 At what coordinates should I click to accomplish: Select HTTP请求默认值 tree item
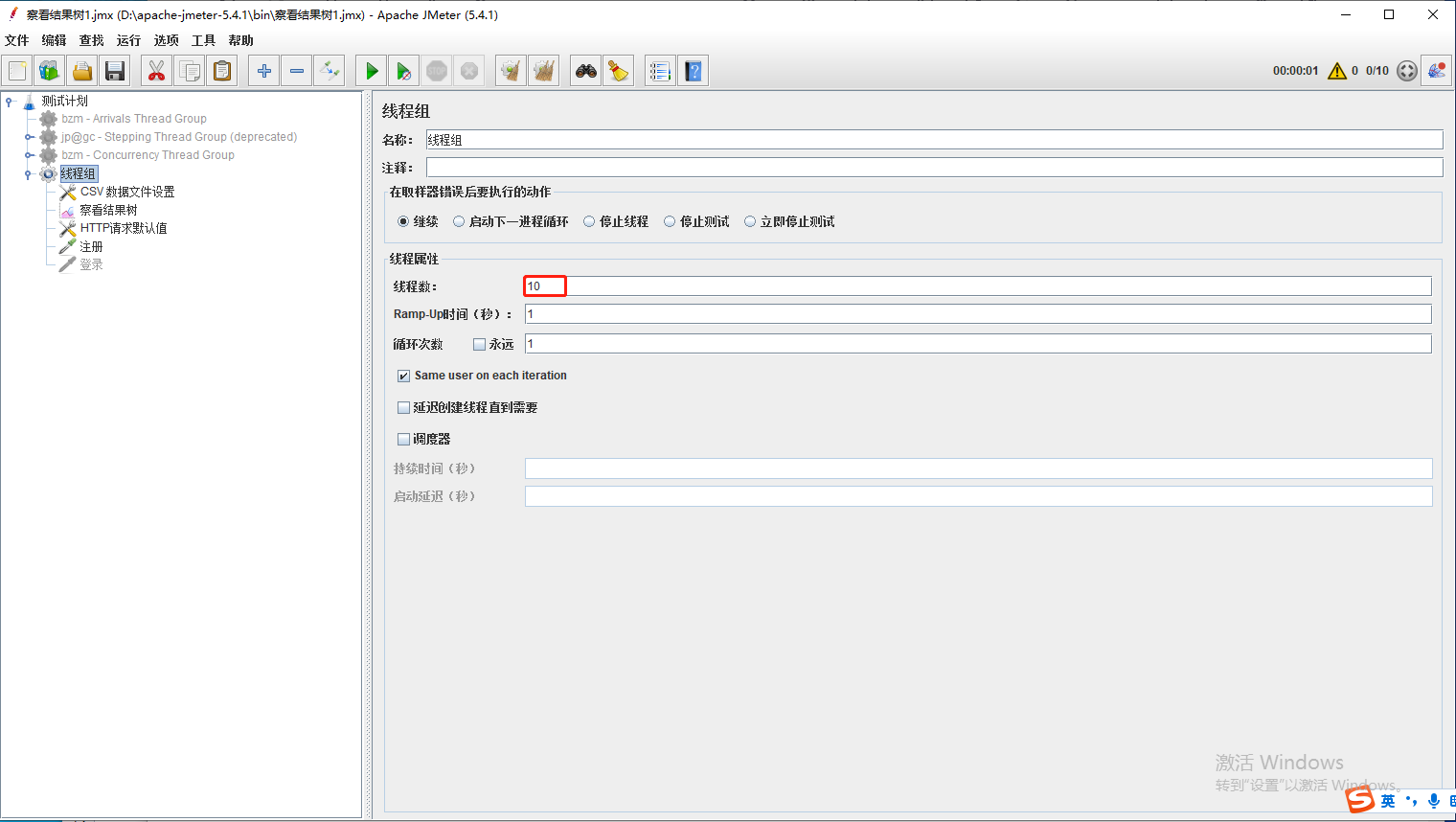coord(124,228)
